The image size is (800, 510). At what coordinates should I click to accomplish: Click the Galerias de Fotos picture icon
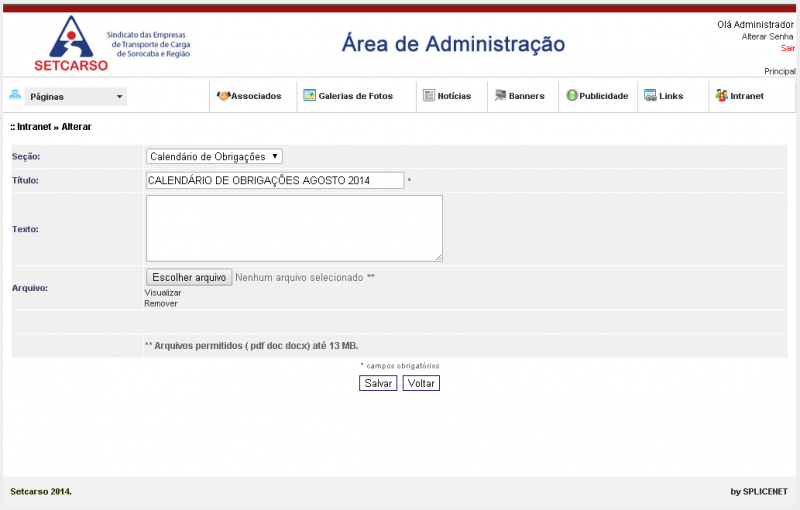[309, 95]
